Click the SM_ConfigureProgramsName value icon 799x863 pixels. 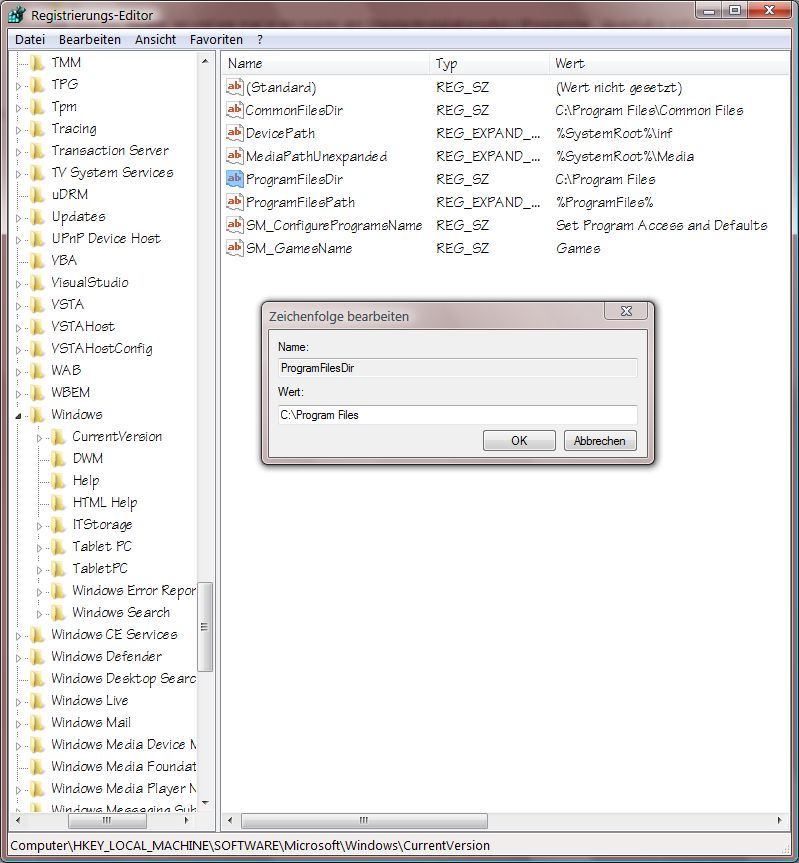[234, 225]
